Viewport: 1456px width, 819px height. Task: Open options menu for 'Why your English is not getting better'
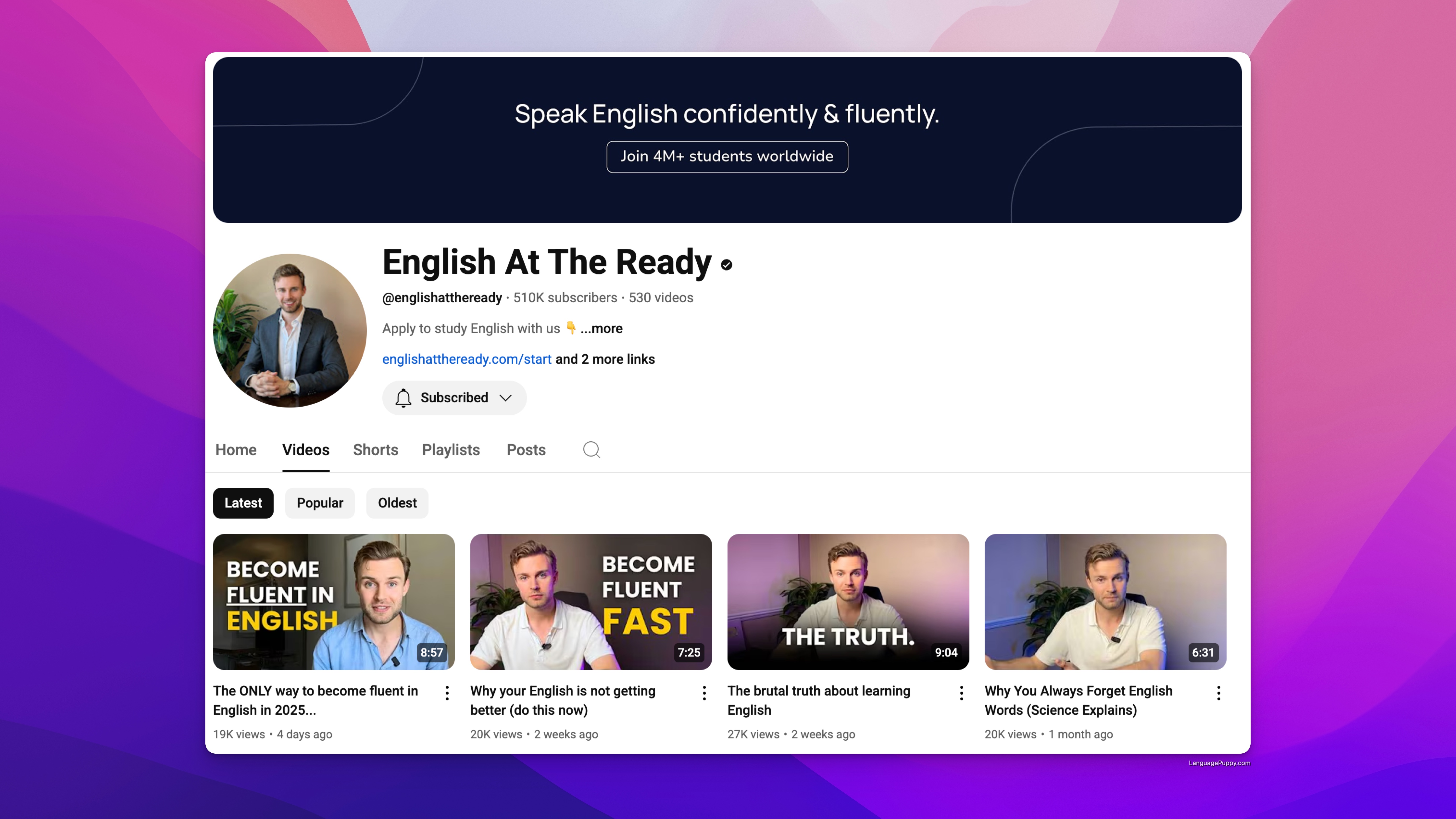(704, 693)
